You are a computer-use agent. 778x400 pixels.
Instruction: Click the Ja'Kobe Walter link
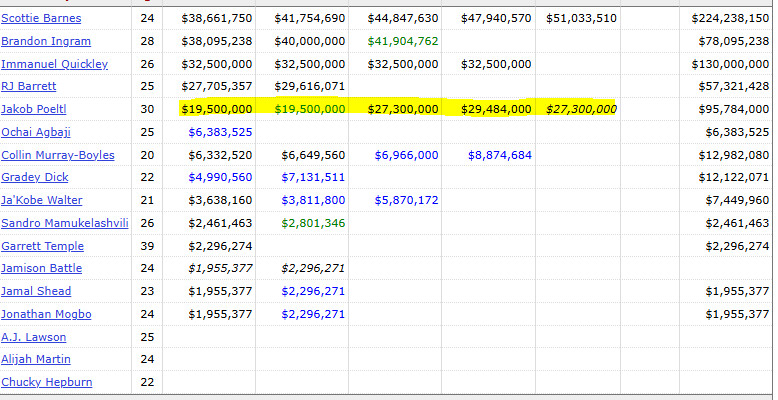point(42,200)
